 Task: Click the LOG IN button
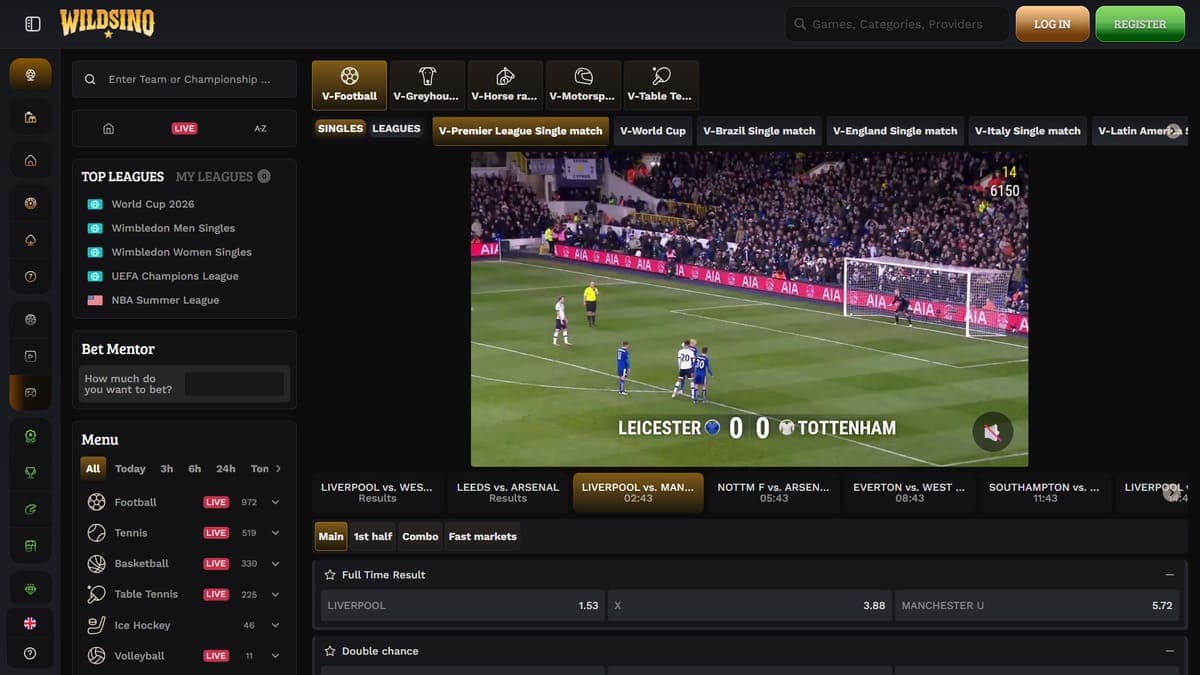(x=1052, y=24)
